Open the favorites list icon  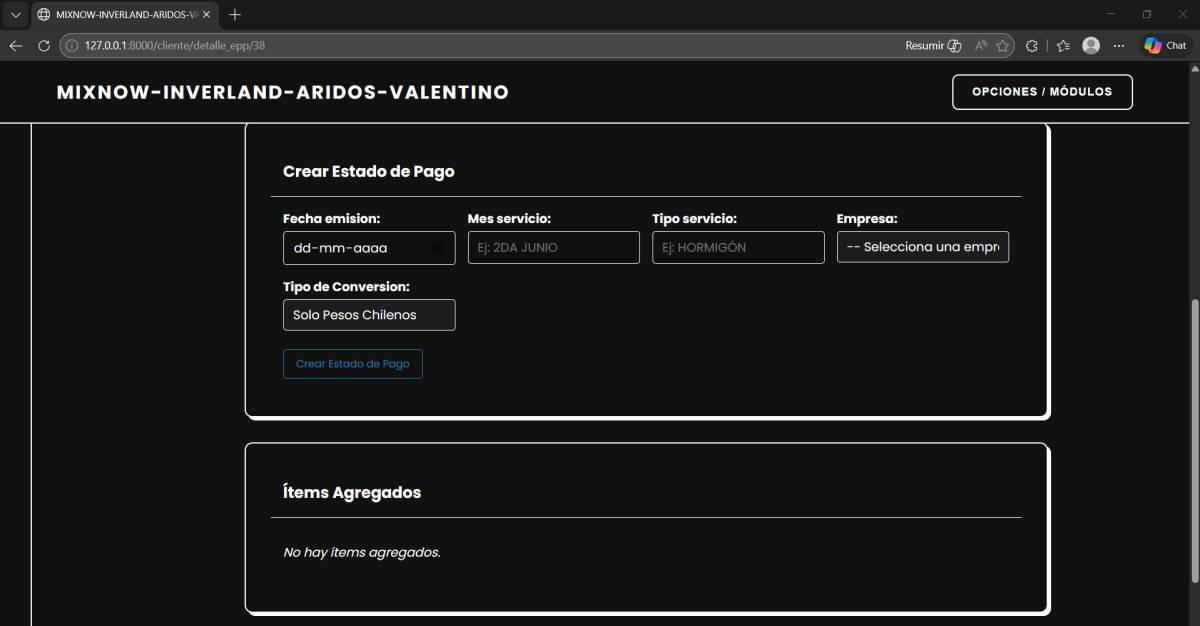pos(1063,46)
